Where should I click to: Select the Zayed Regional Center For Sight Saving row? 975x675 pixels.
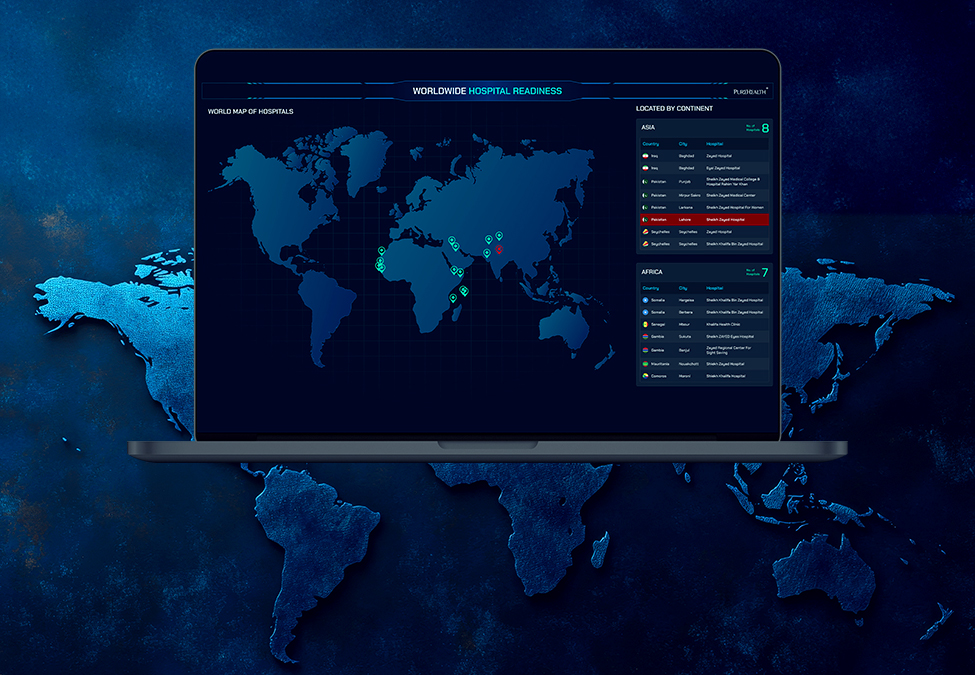704,350
